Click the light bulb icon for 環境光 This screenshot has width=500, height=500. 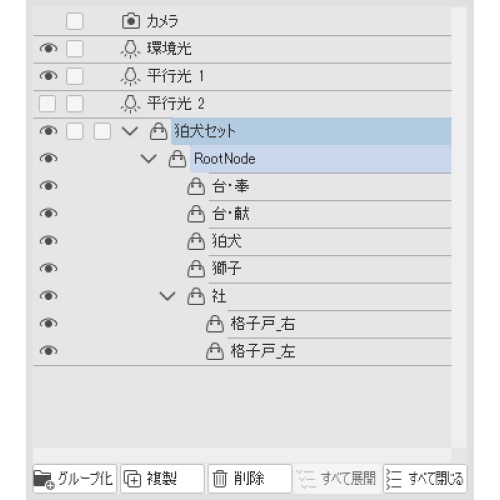[130, 49]
